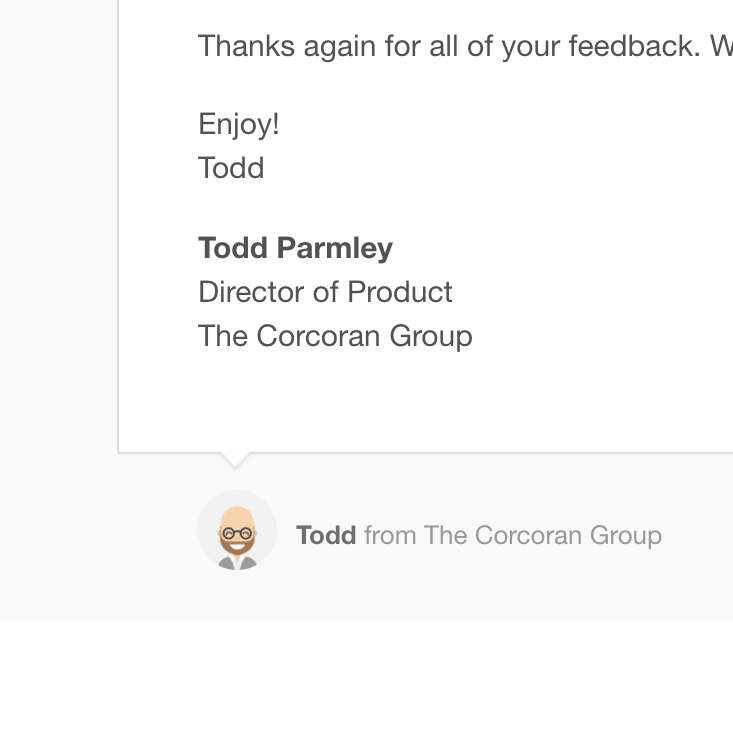Image resolution: width=733 pixels, height=733 pixels.
Task: Click the plain 'Todd' line under Enjoy!
Action: point(231,168)
